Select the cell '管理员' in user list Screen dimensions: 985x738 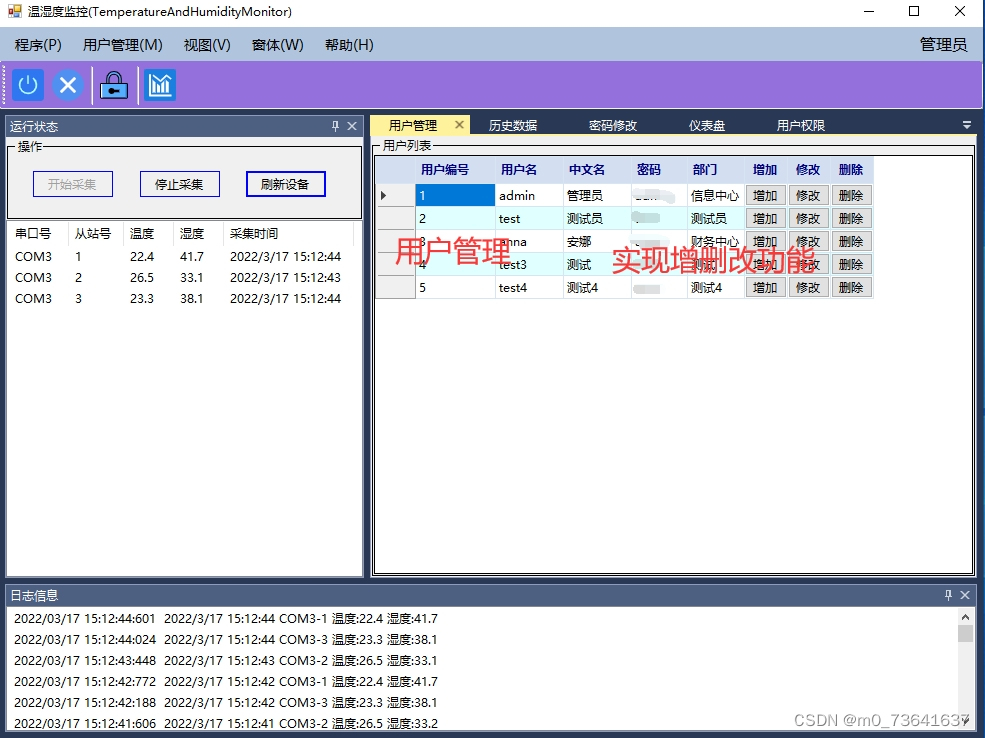(x=597, y=195)
